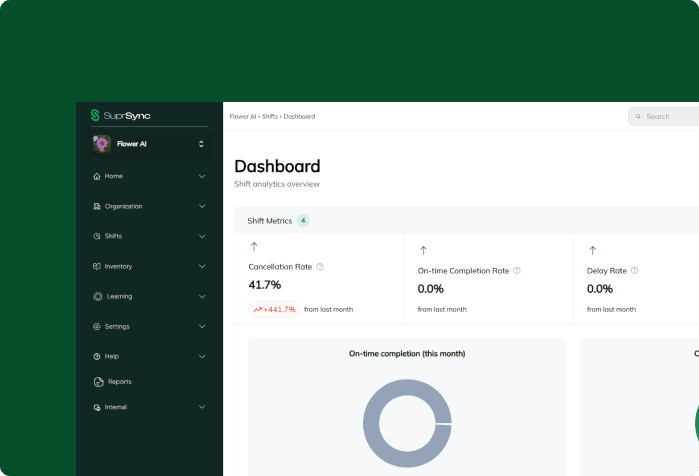Expand the Help menu chevron
This screenshot has width=699, height=476.
coord(202,357)
